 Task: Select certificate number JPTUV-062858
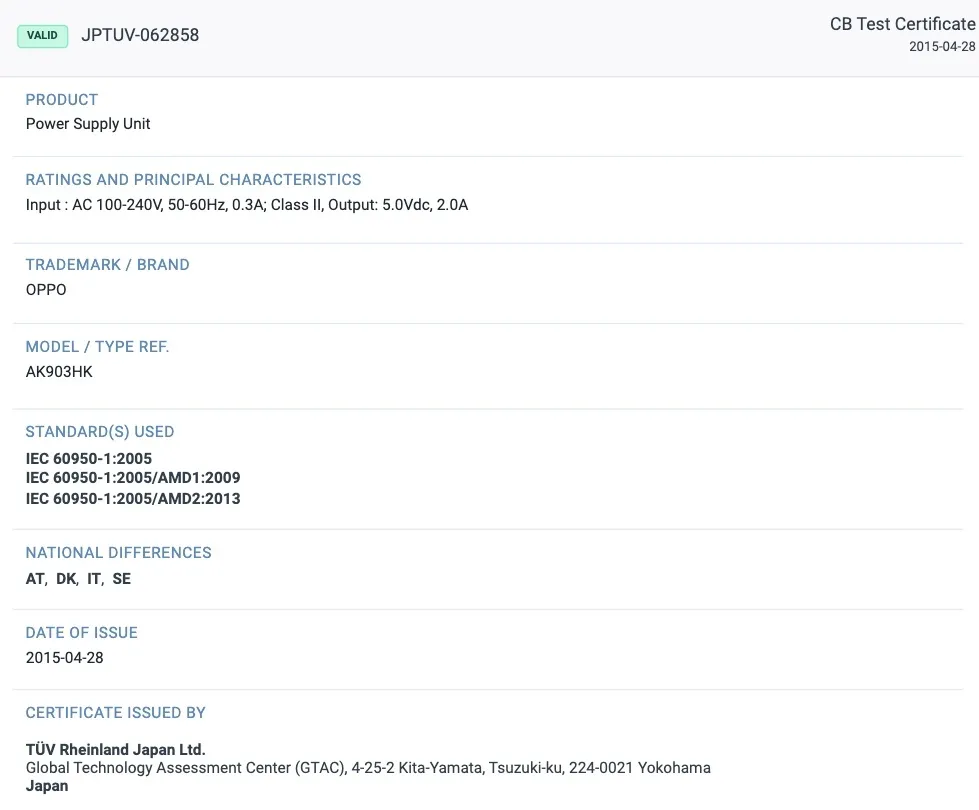[140, 35]
